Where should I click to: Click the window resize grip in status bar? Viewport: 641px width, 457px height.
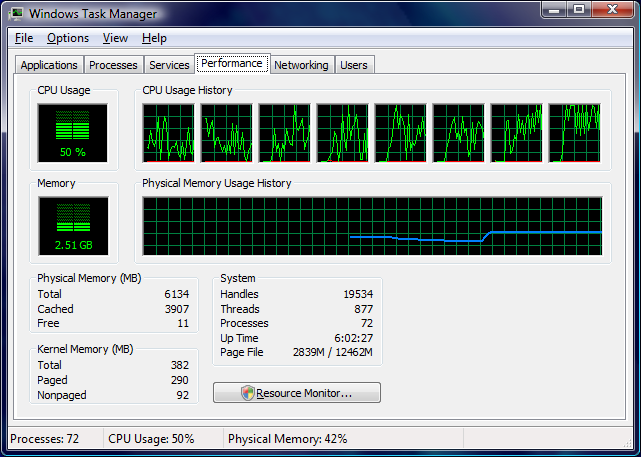click(x=628, y=444)
